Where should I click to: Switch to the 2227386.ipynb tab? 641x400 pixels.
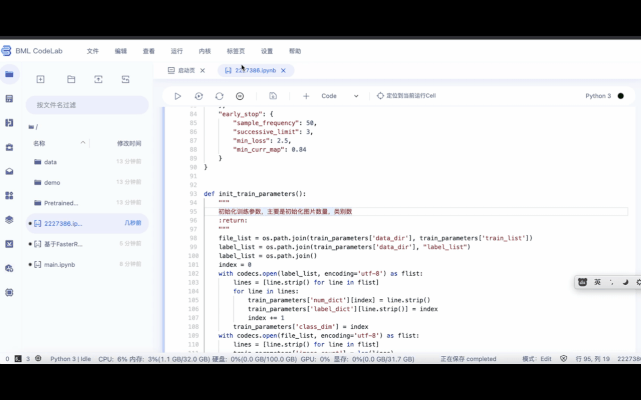click(256, 70)
